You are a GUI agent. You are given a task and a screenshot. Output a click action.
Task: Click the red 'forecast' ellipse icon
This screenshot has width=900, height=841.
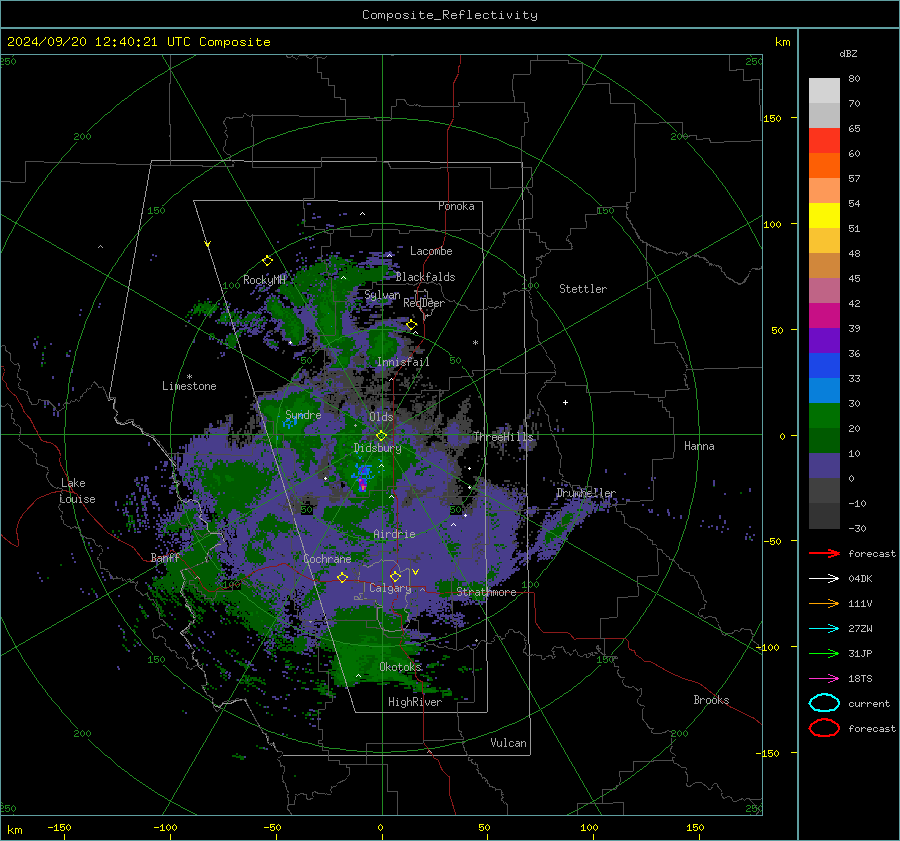(x=824, y=728)
